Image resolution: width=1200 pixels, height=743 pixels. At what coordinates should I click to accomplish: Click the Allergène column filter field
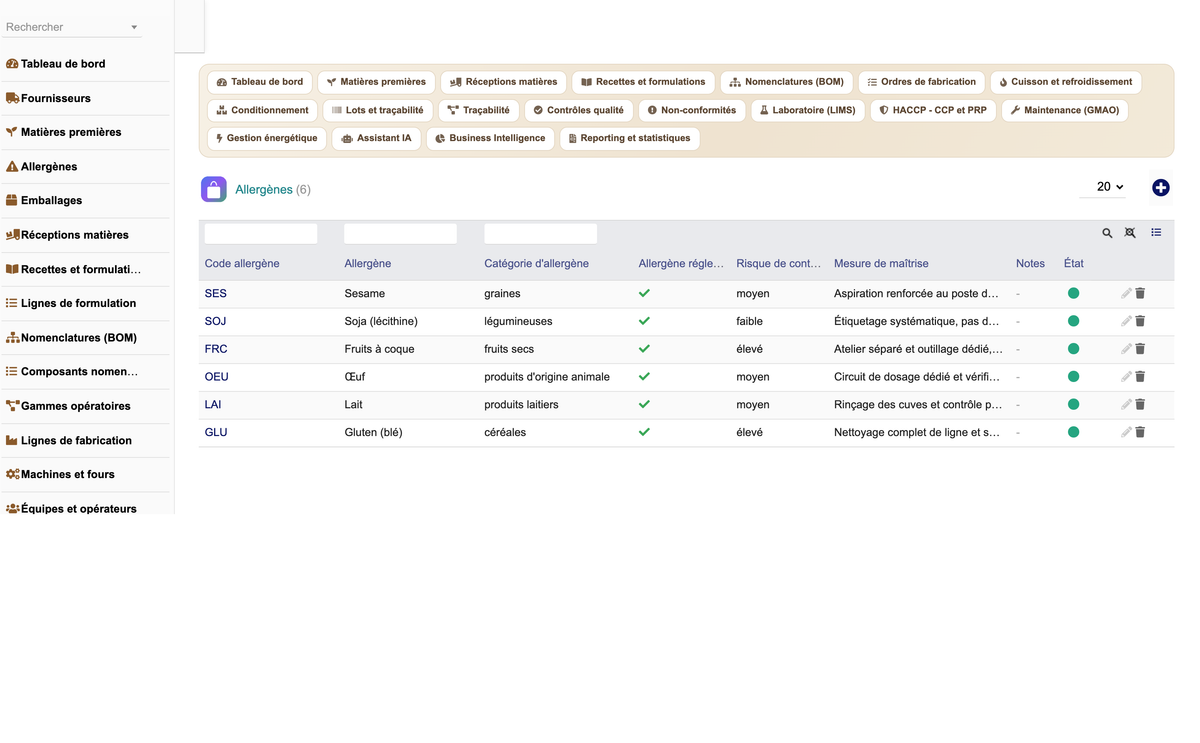point(400,233)
